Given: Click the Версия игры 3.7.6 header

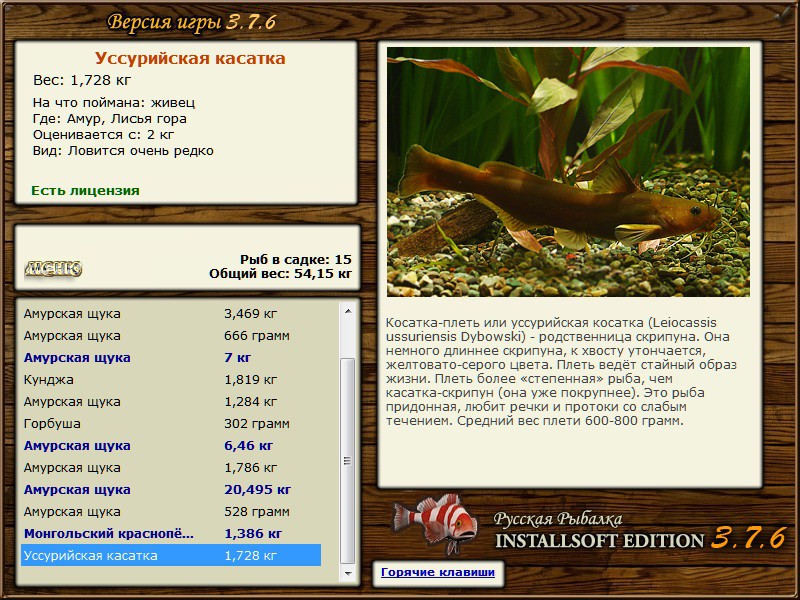Looking at the screenshot, I should click(x=192, y=22).
